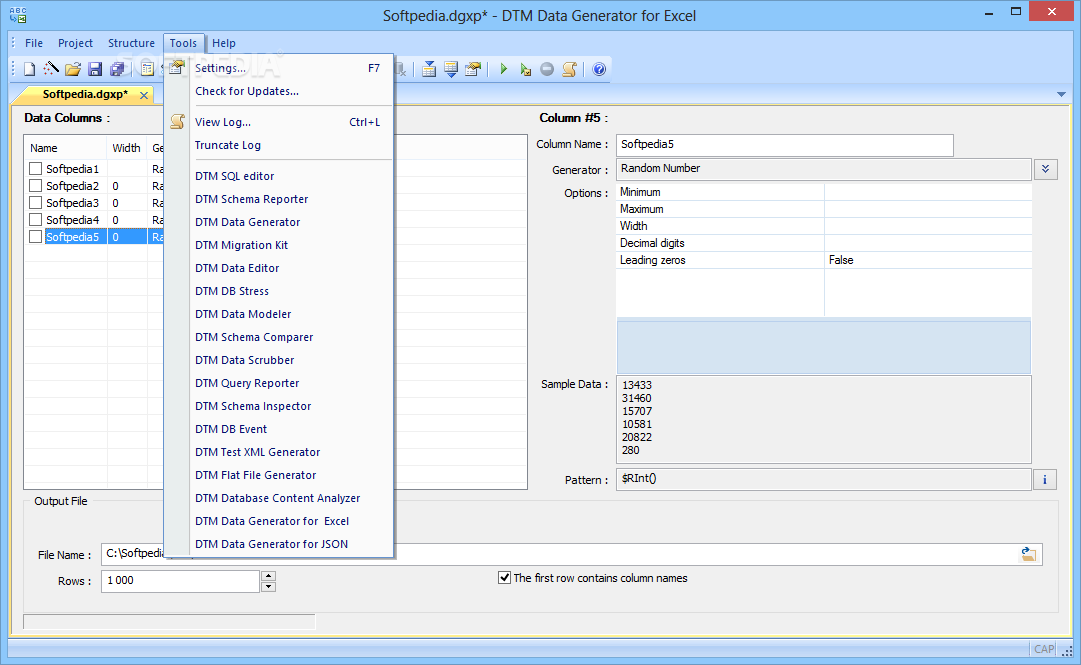Click the New project toolbar icon
Viewport: 1081px width, 665px height.
coord(30,69)
